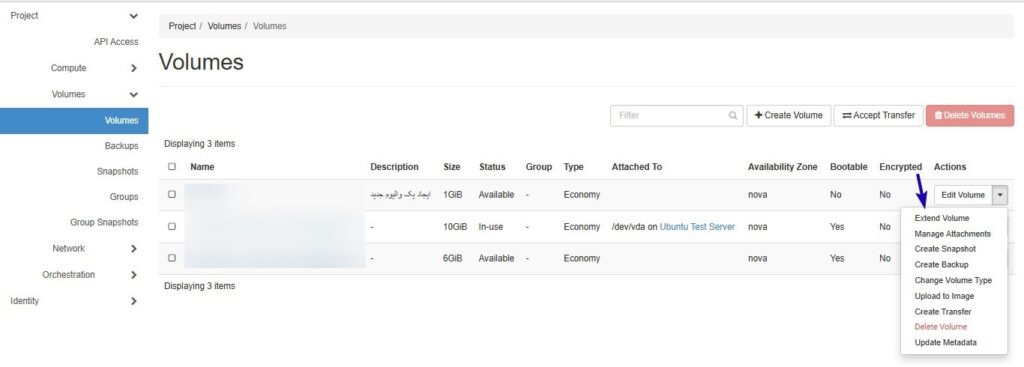Choose Change Volume Type menu entry
This screenshot has width=1024, height=367.
[953, 280]
